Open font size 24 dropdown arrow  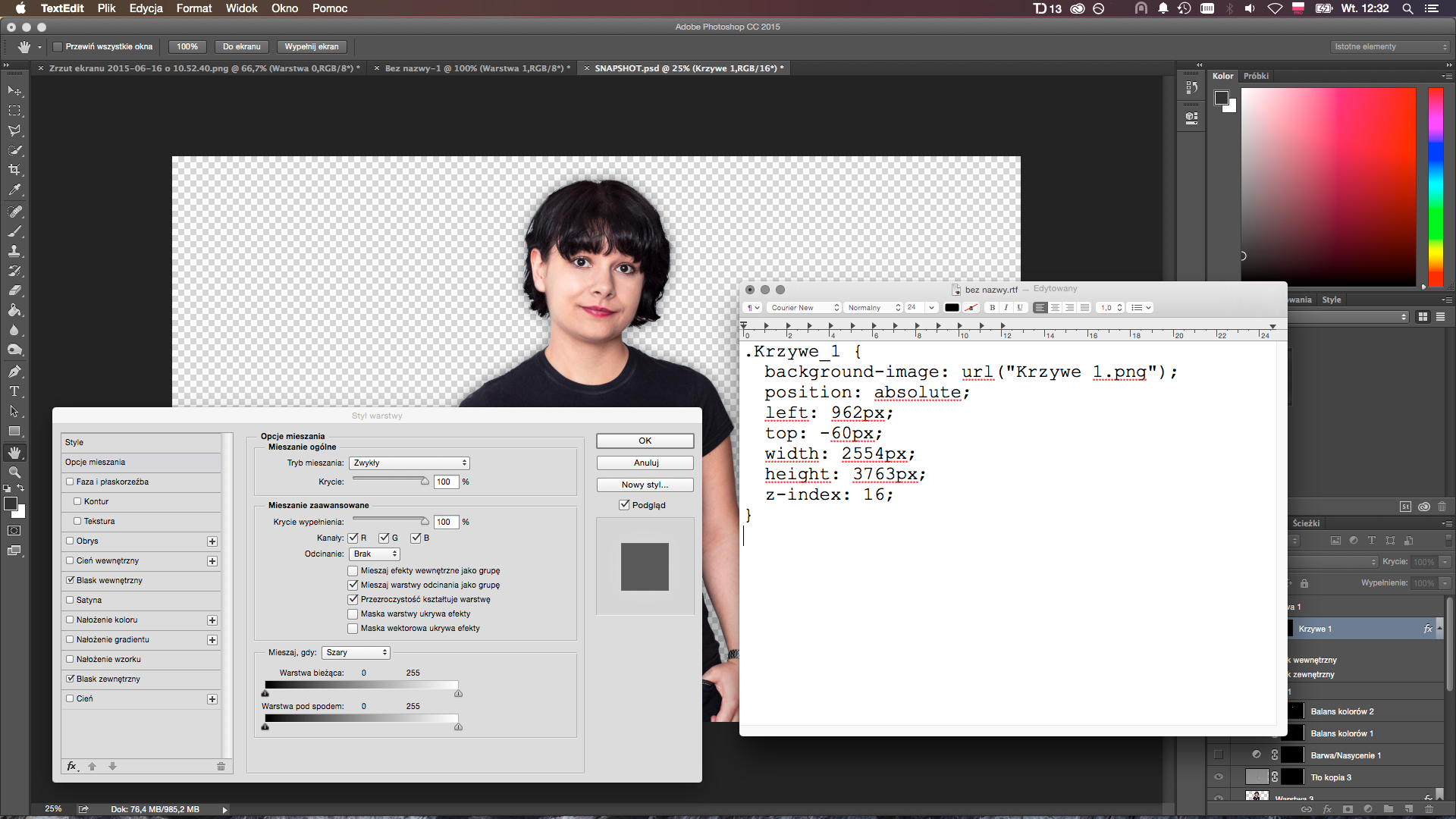(x=931, y=308)
